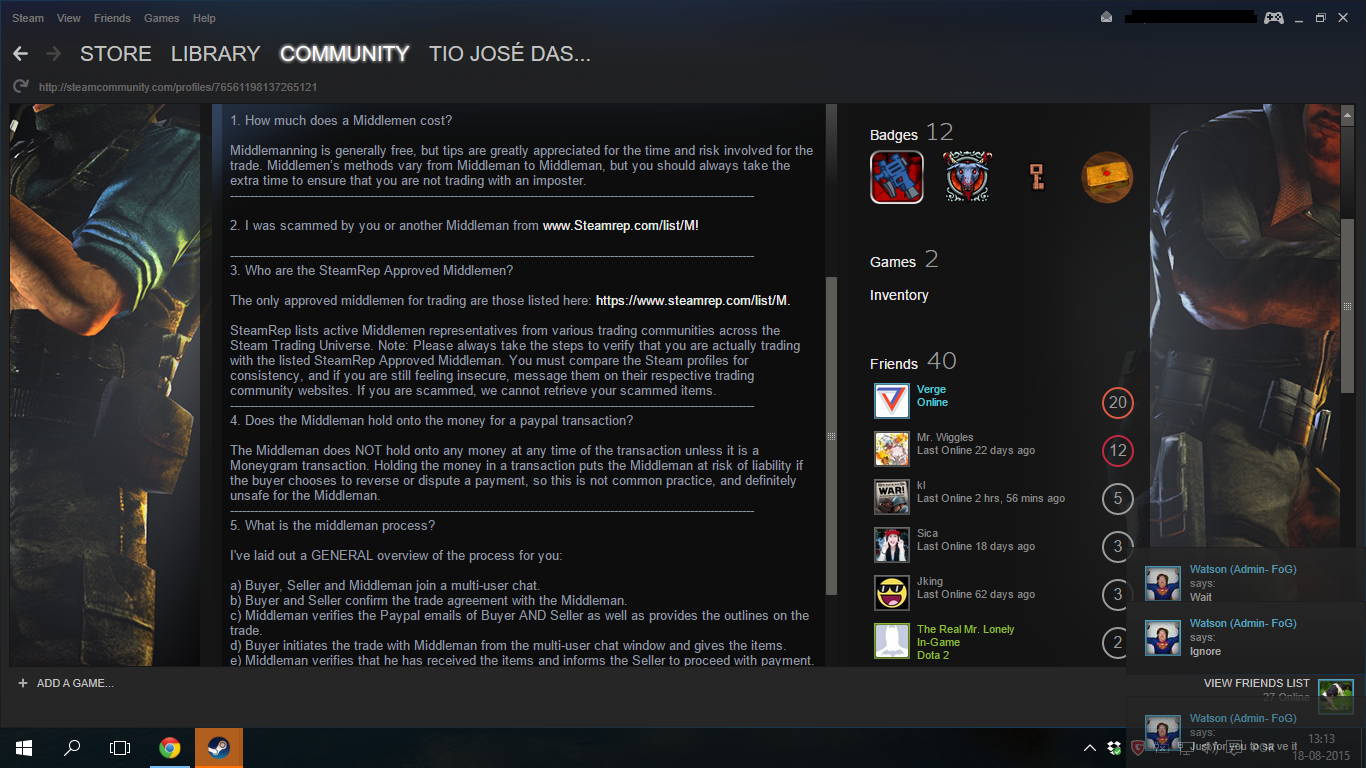Image resolution: width=1366 pixels, height=768 pixels.
Task: Launch Chrome from the taskbar
Action: coord(170,747)
